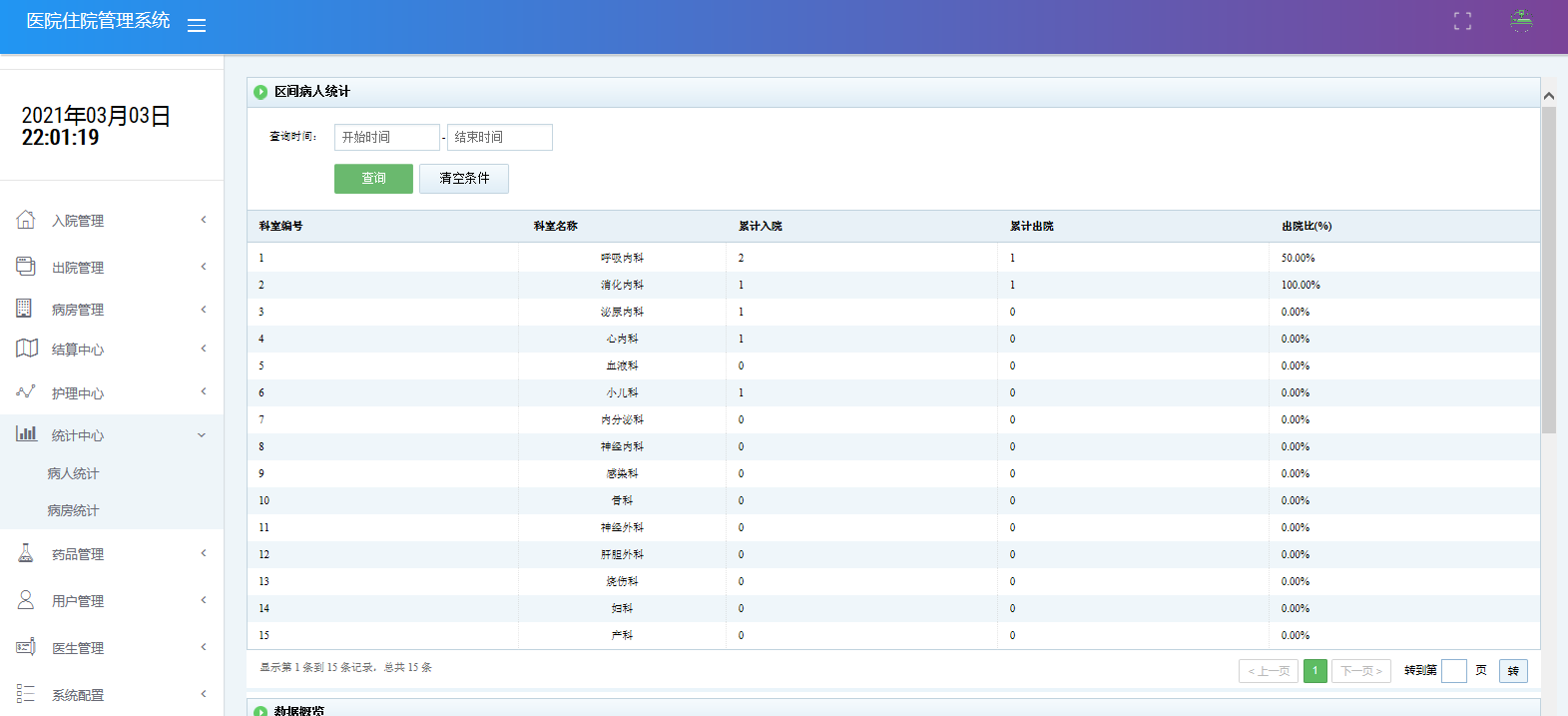Click the 药品管理 flask icon
The height and width of the screenshot is (716, 1568).
(26, 552)
